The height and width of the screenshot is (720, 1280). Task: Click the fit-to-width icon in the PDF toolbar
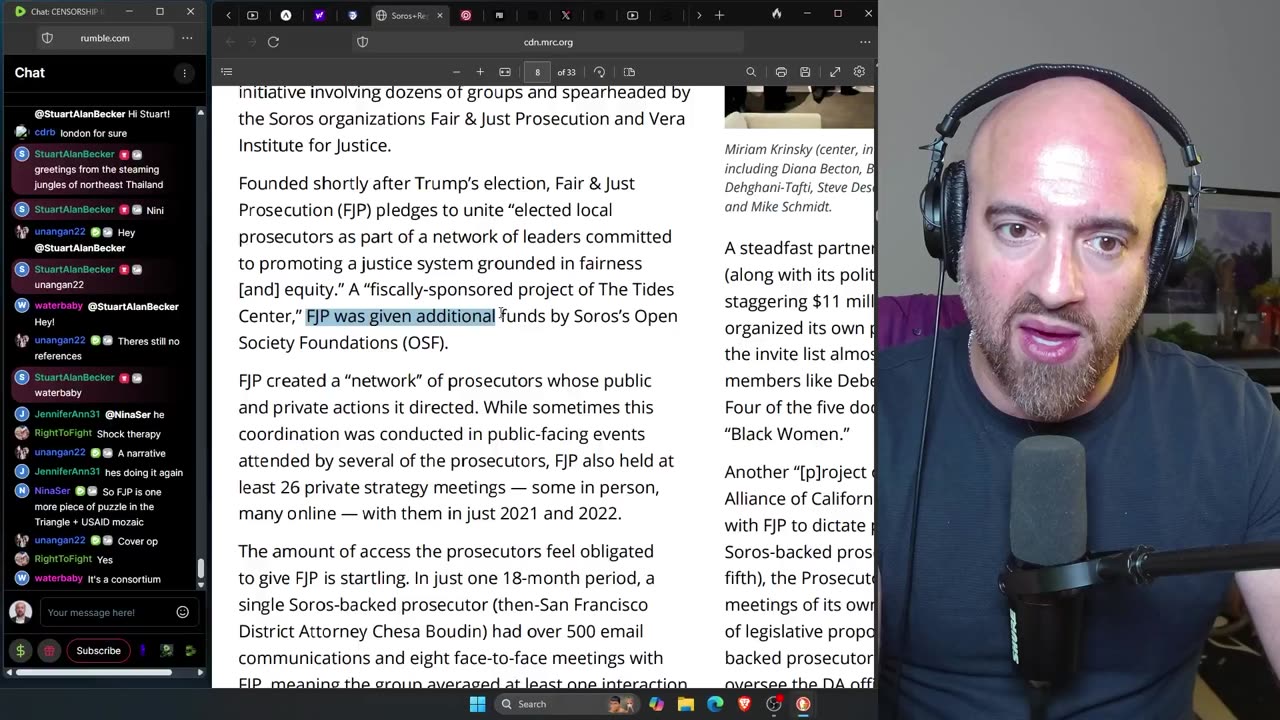[505, 72]
